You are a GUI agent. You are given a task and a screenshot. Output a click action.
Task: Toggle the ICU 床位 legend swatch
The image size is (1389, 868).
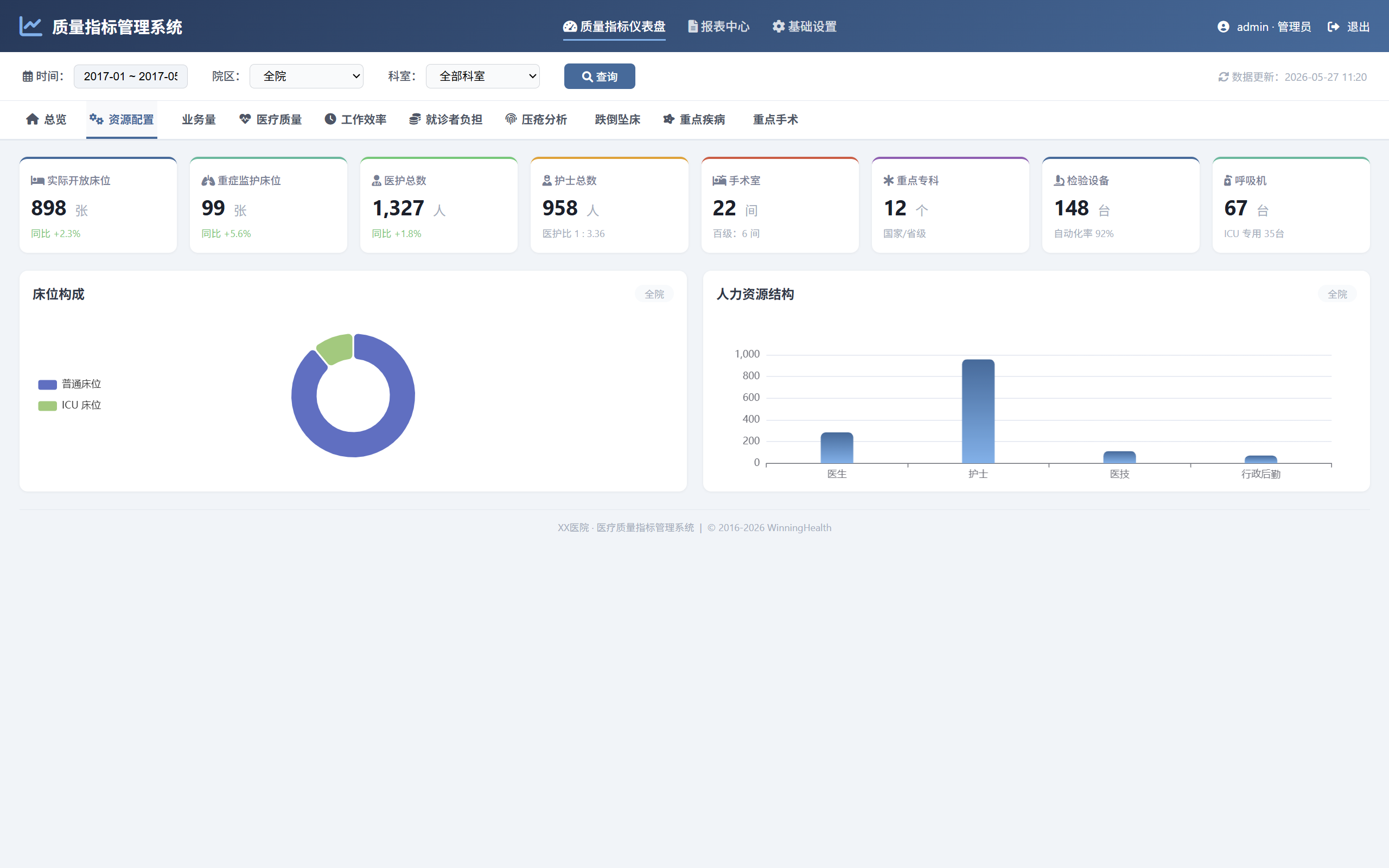tap(48, 406)
